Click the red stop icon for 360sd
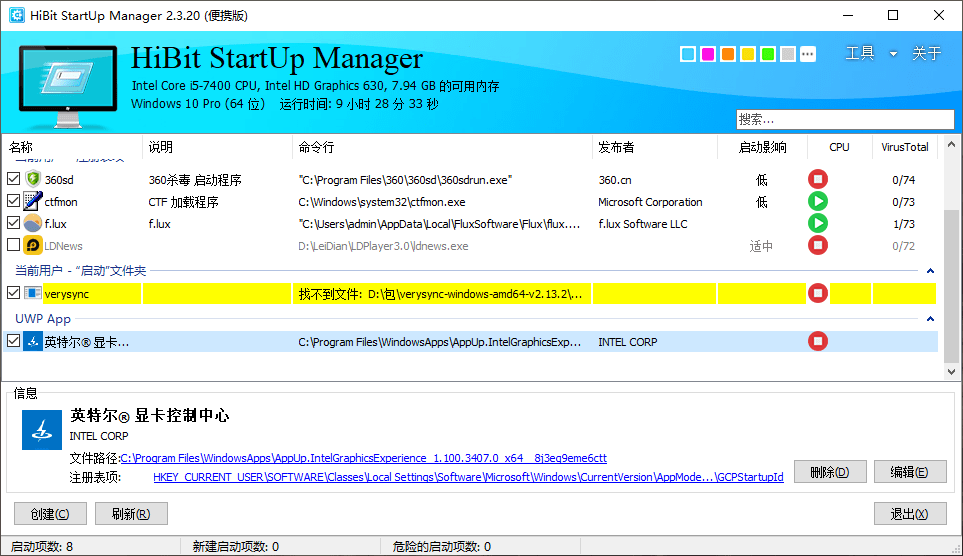This screenshot has height=556, width=963. point(817,179)
